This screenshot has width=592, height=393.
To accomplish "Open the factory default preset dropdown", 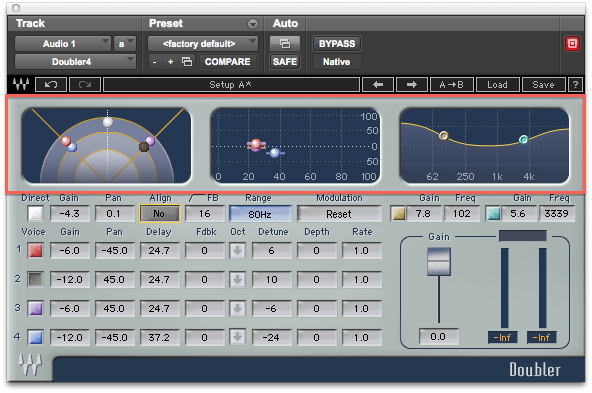I will 203,44.
